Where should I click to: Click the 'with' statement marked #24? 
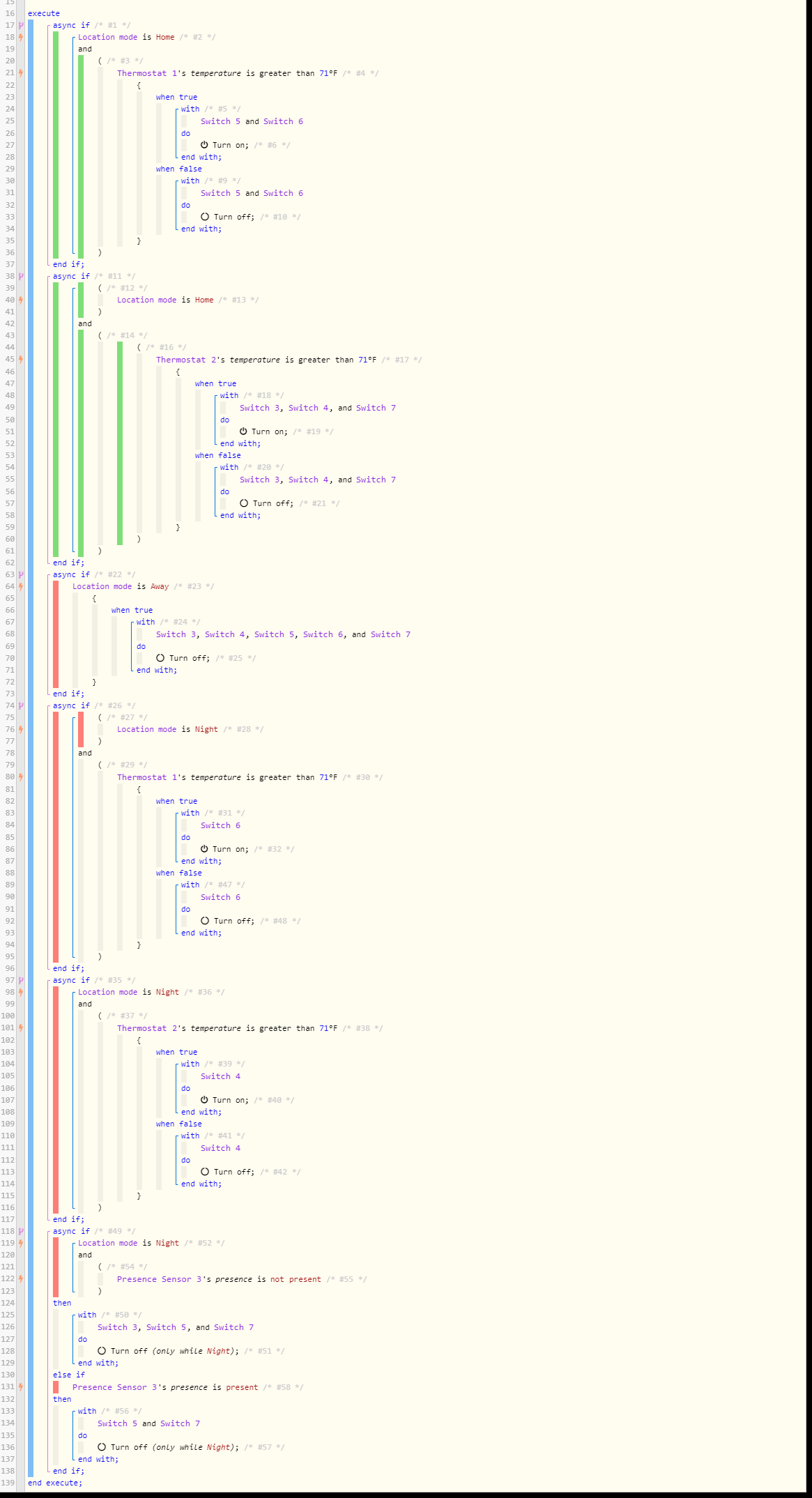(146, 622)
